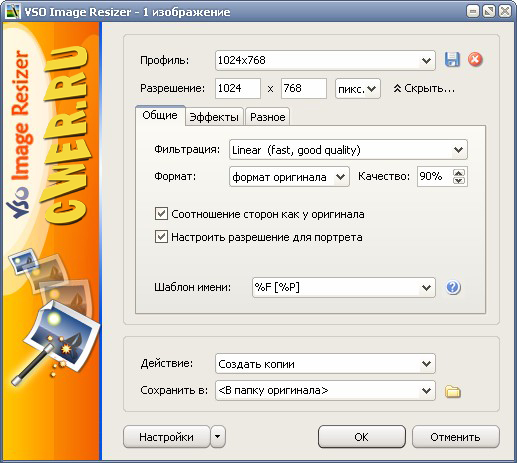
Task: Collapse options via 'Скрыть...' link
Action: click(x=424, y=88)
